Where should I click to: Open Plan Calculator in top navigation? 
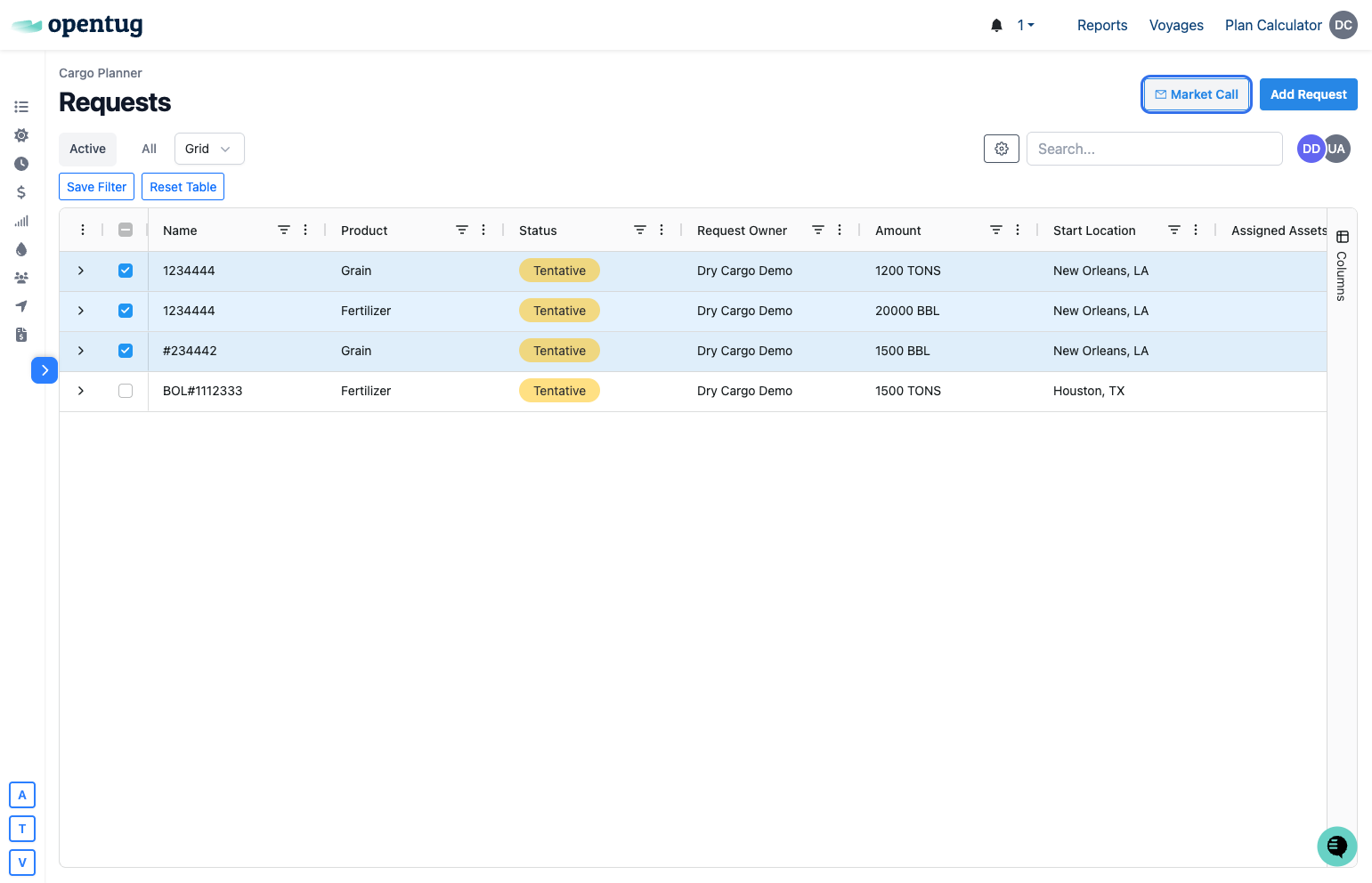1273,25
